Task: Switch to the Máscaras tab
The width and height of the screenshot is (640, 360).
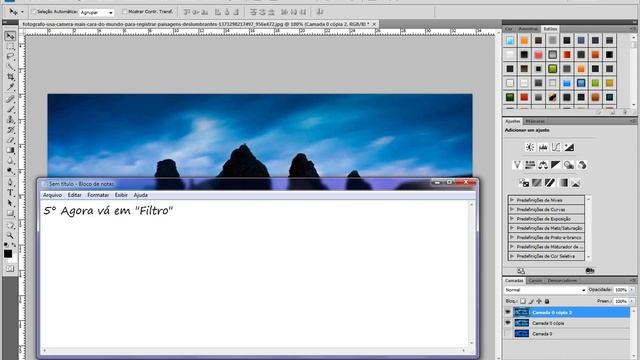Action: (535, 121)
